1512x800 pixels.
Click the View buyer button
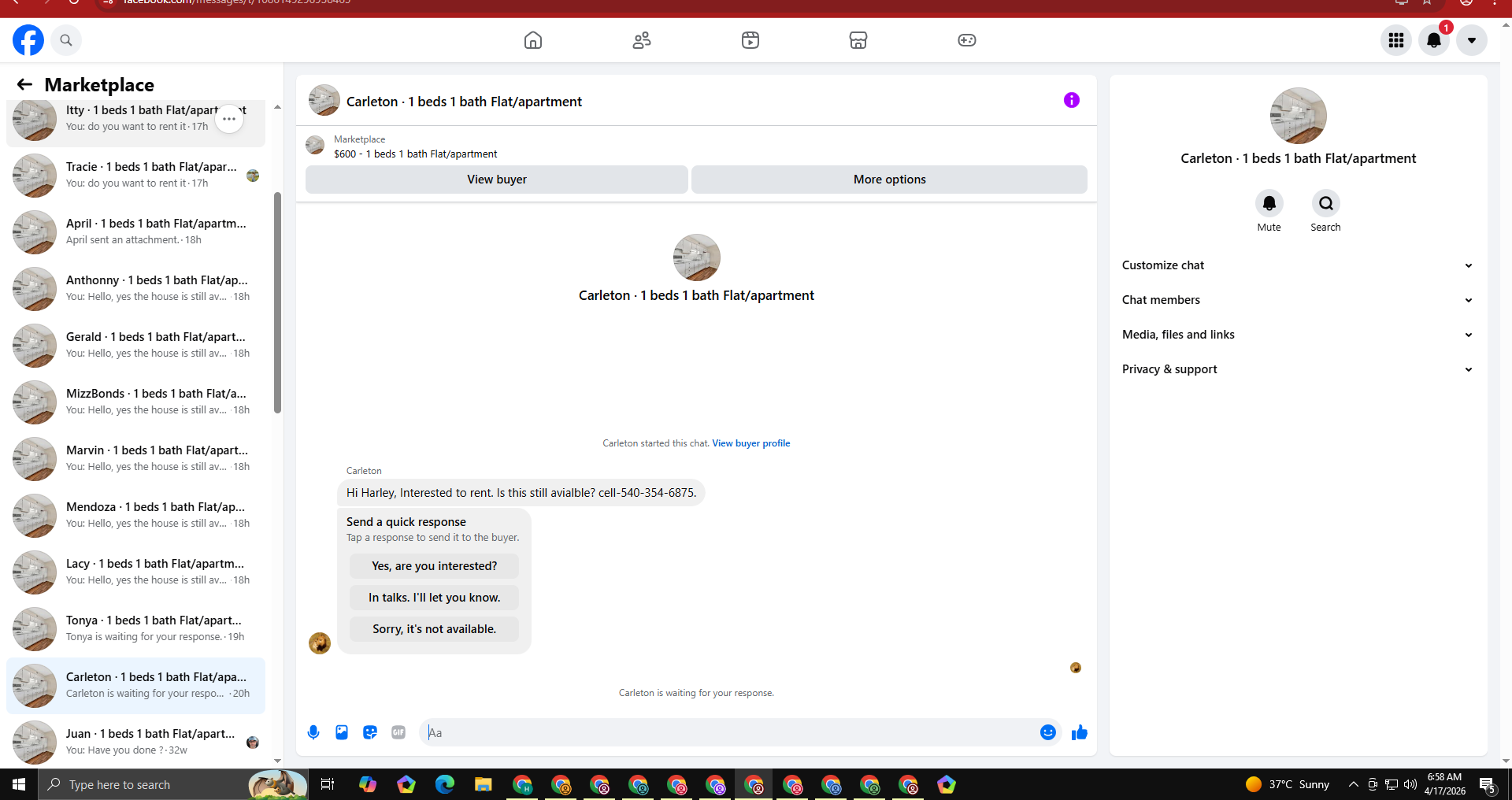497,180
